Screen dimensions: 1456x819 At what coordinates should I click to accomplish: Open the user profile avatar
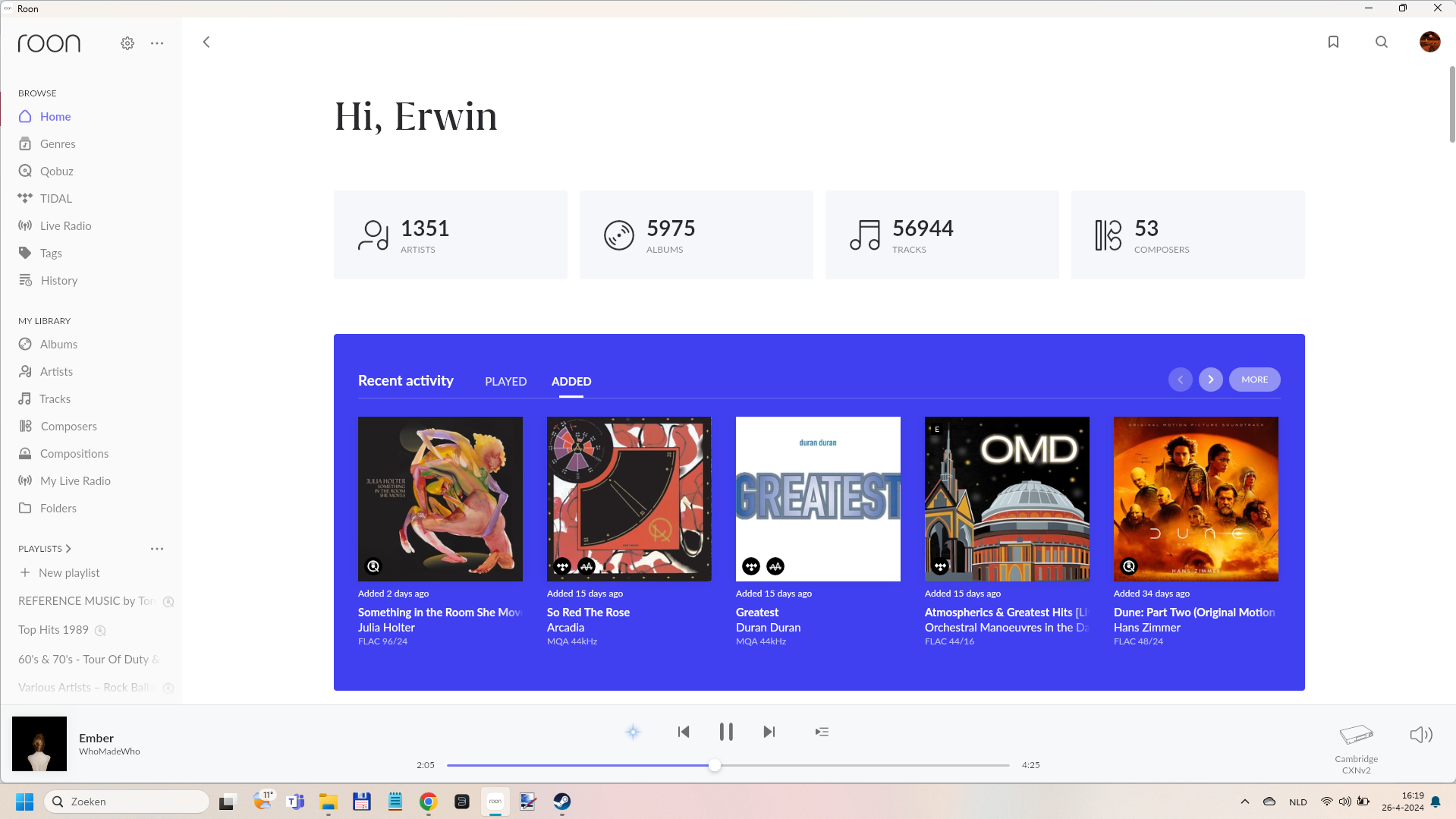point(1429,42)
